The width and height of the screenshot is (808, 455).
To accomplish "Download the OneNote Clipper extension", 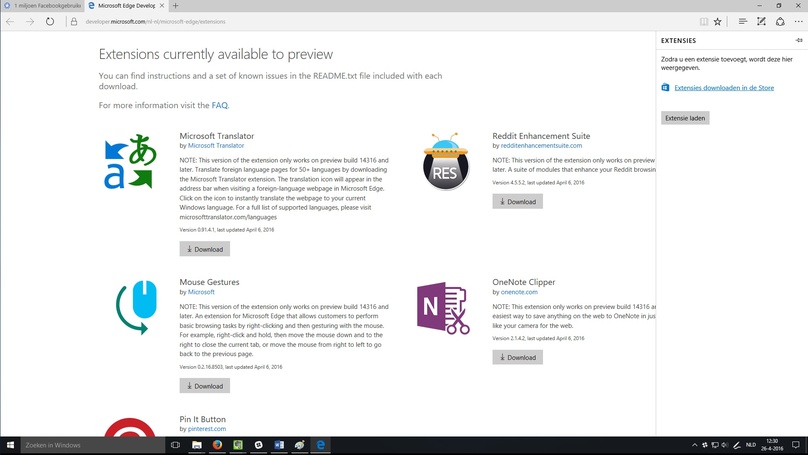I will [517, 357].
